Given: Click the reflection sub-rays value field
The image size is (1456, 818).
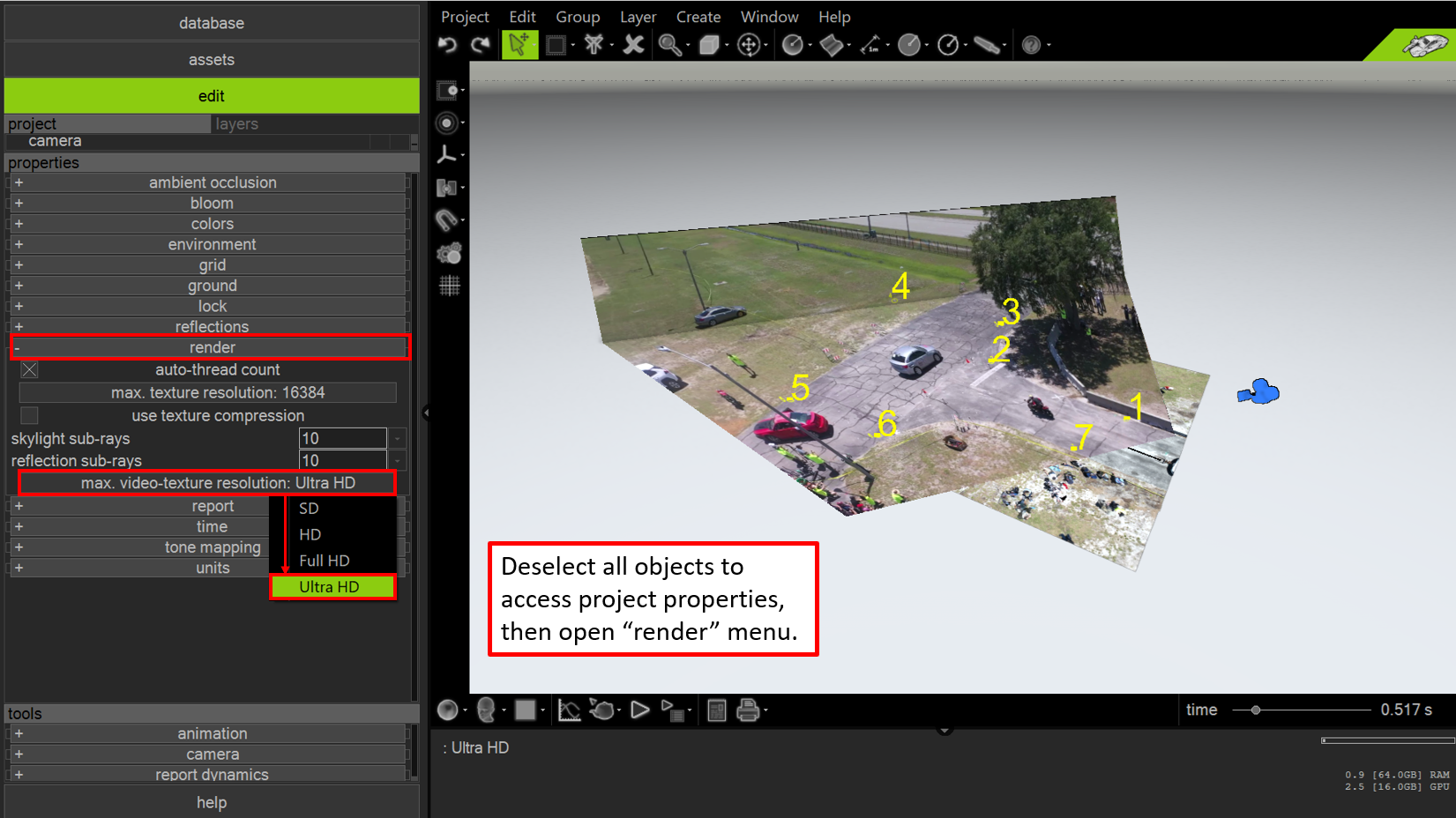Looking at the screenshot, I should [x=342, y=460].
